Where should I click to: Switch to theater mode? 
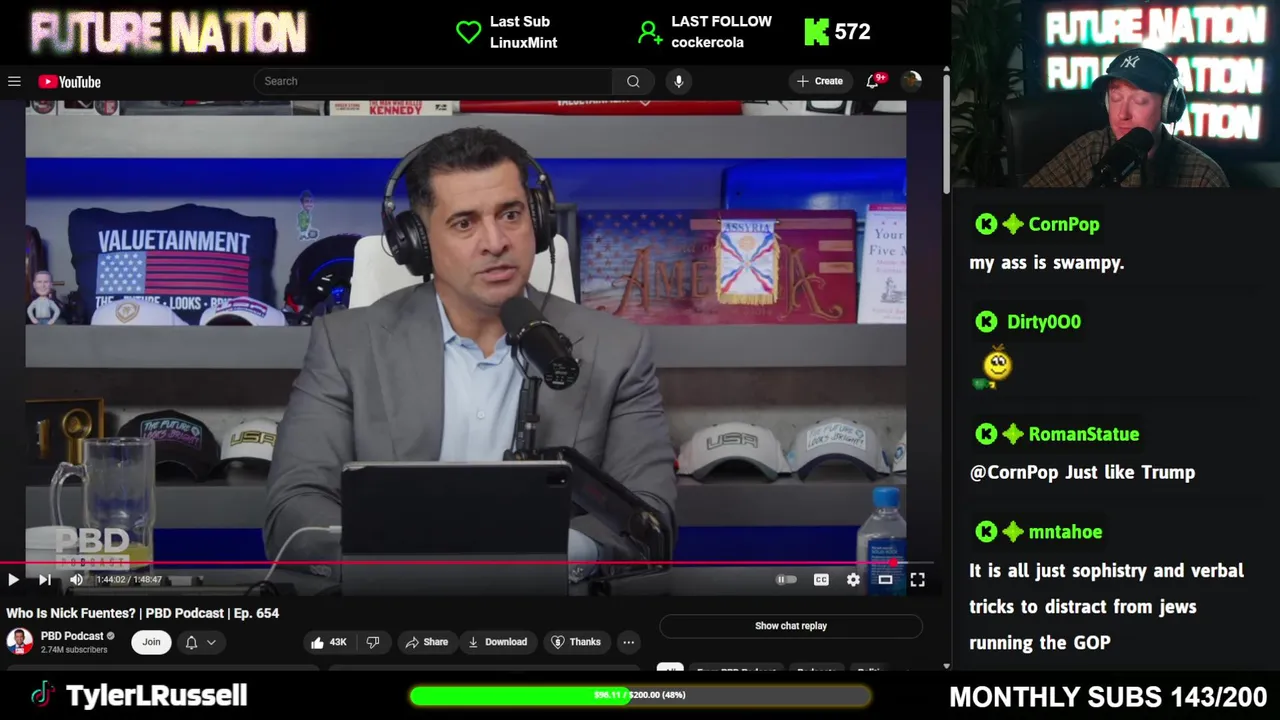click(885, 579)
